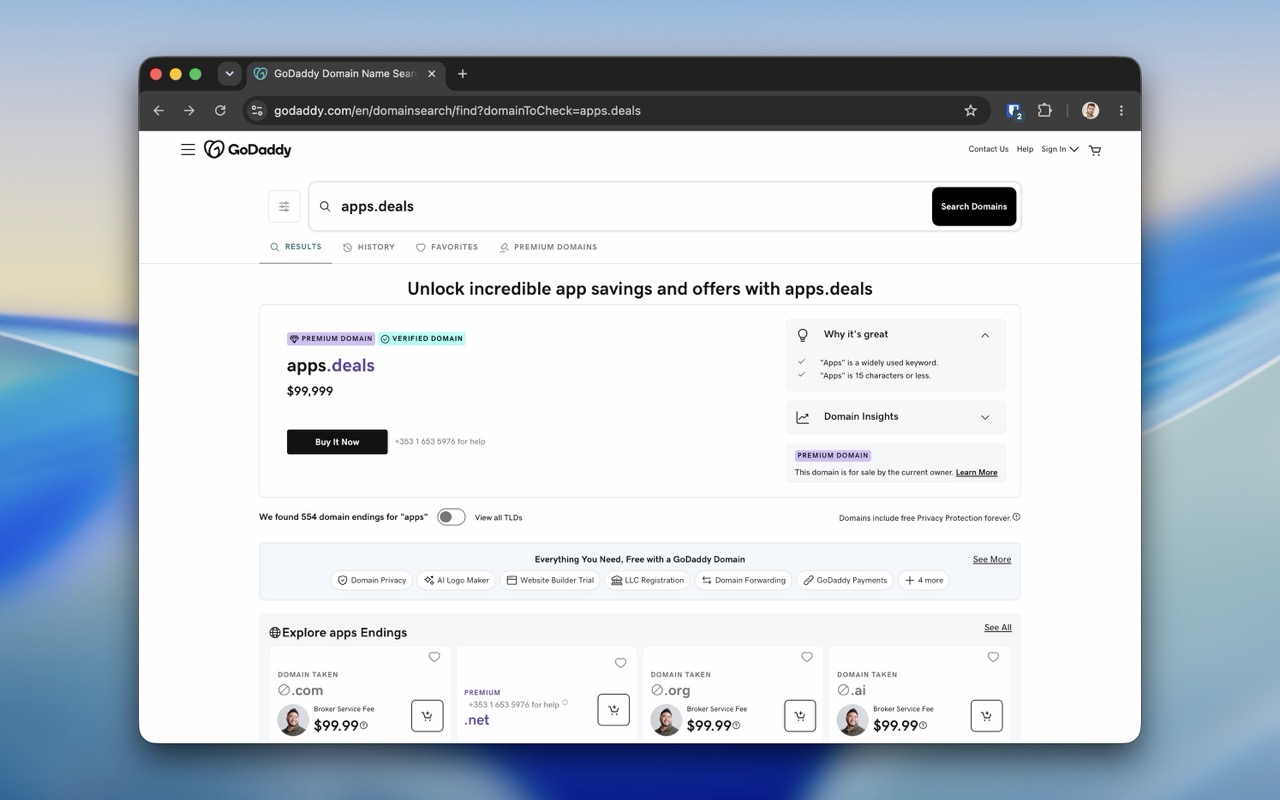Toggle View all TLDs switch
1280x800 pixels.
click(x=451, y=517)
